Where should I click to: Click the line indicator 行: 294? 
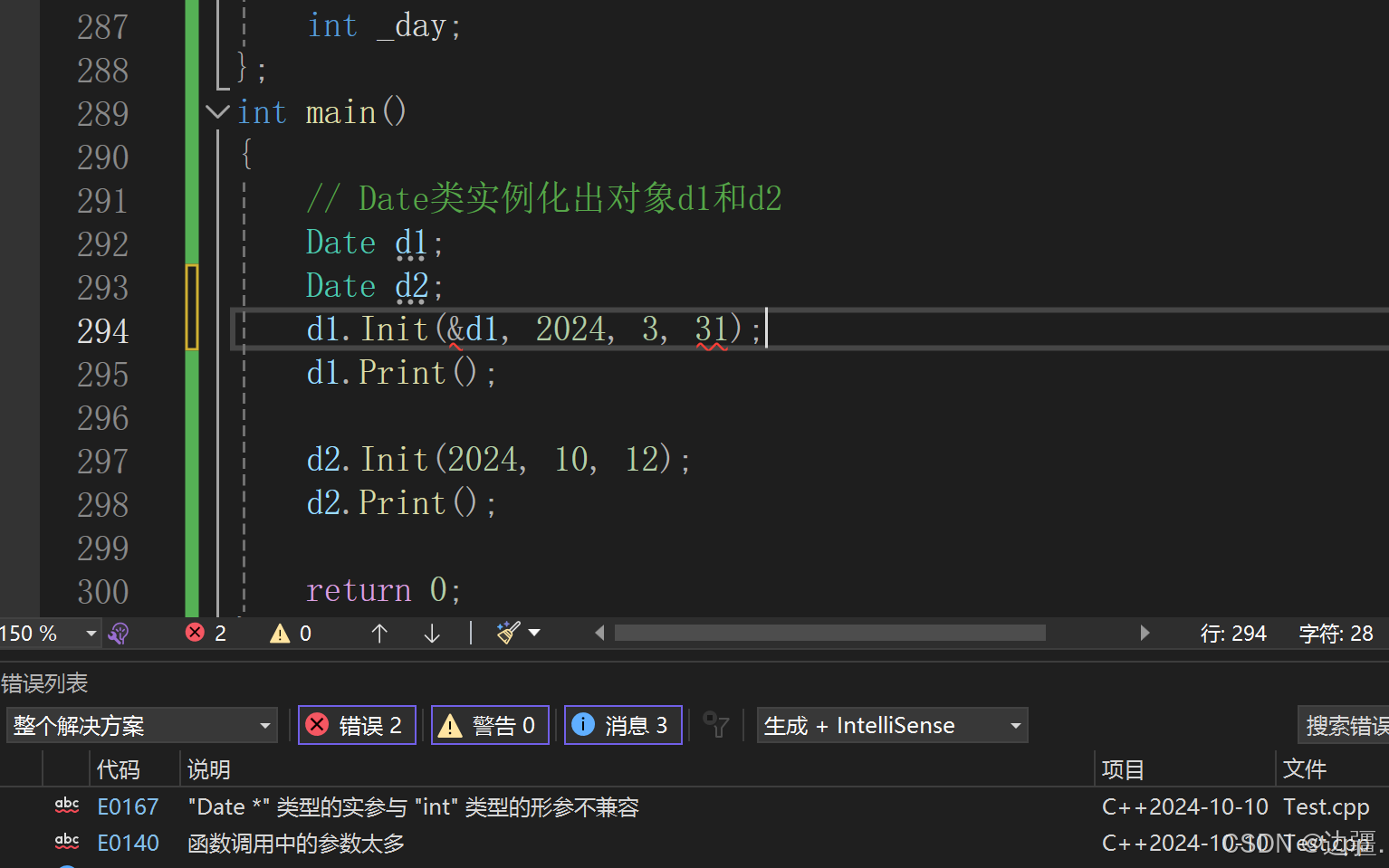[1233, 634]
